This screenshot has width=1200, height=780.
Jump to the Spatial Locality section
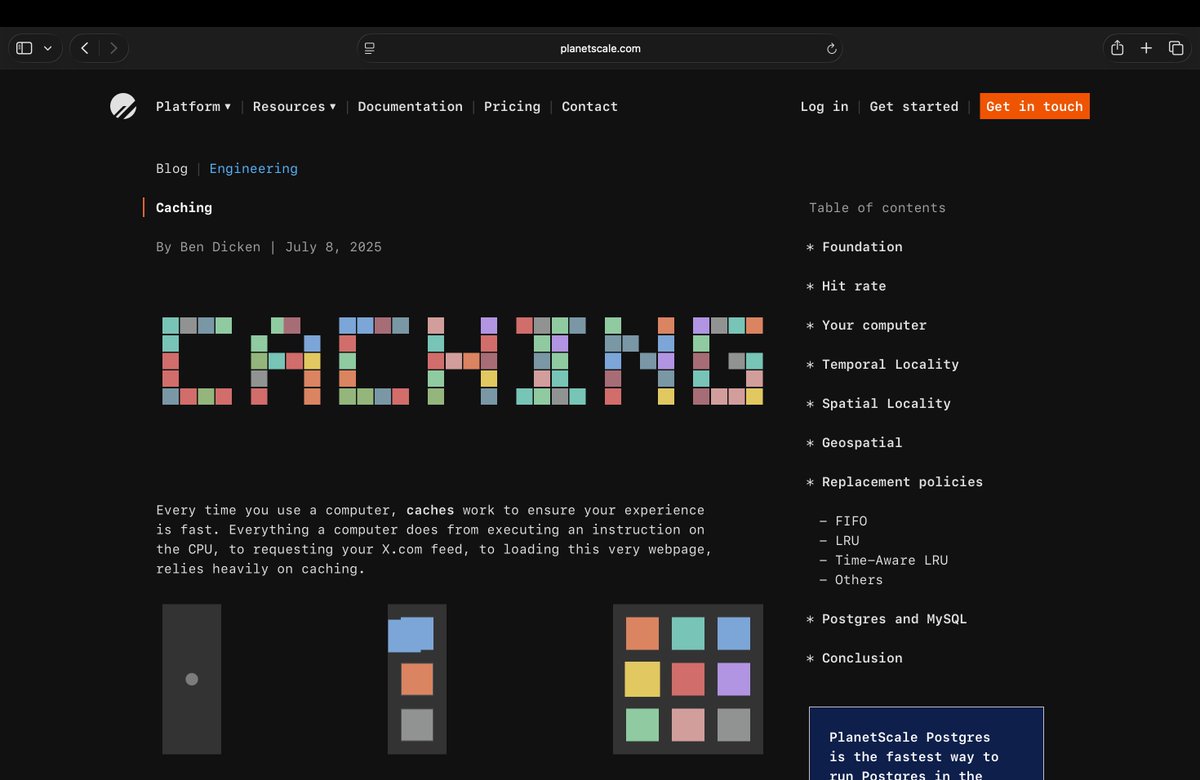click(x=886, y=403)
